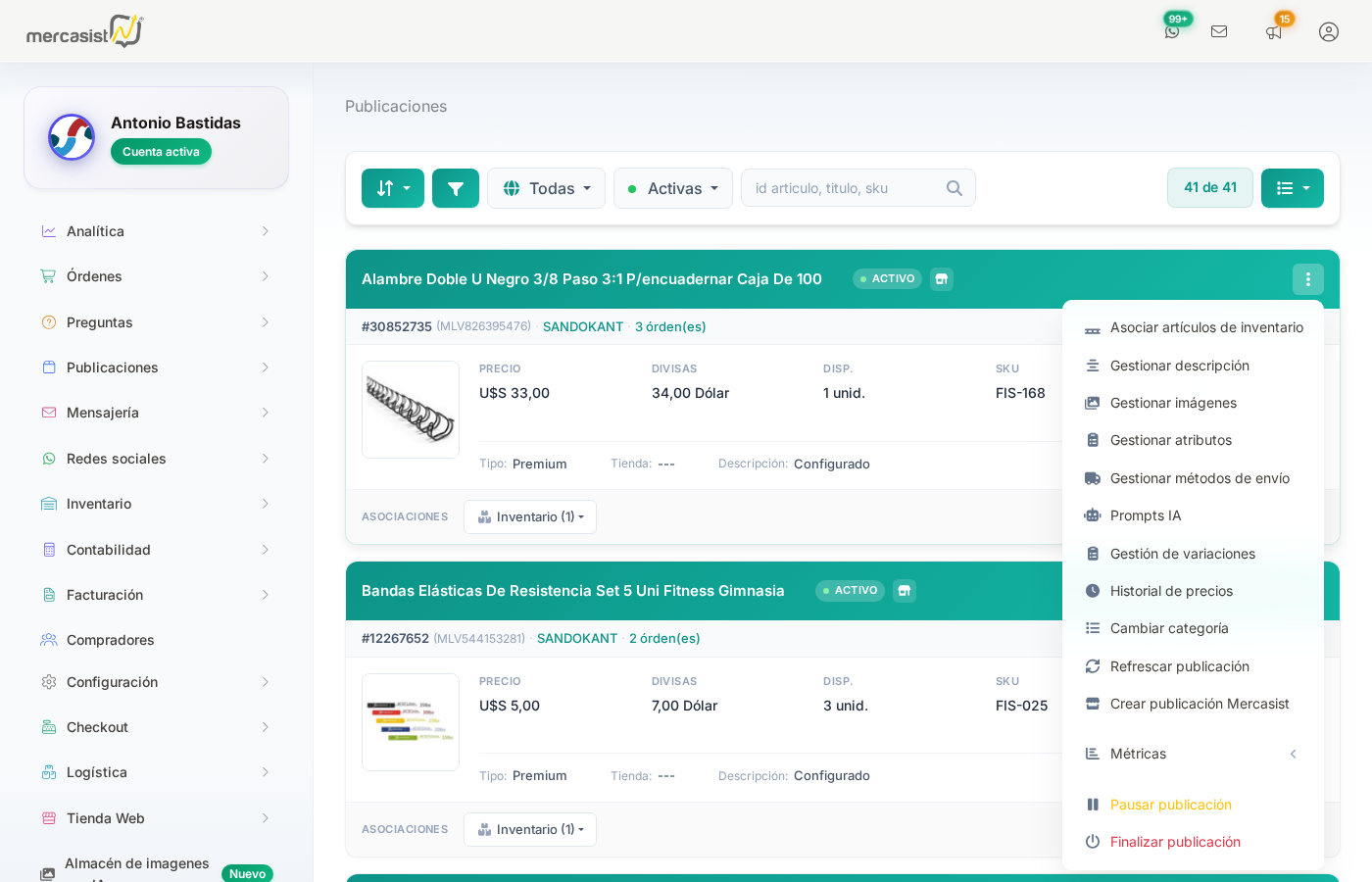
Task: Expand Analítica in sidebar
Action: [157, 231]
